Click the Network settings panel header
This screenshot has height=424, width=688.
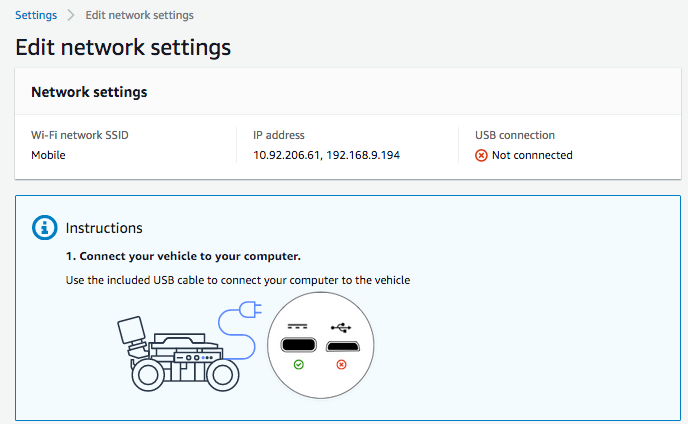coord(89,92)
